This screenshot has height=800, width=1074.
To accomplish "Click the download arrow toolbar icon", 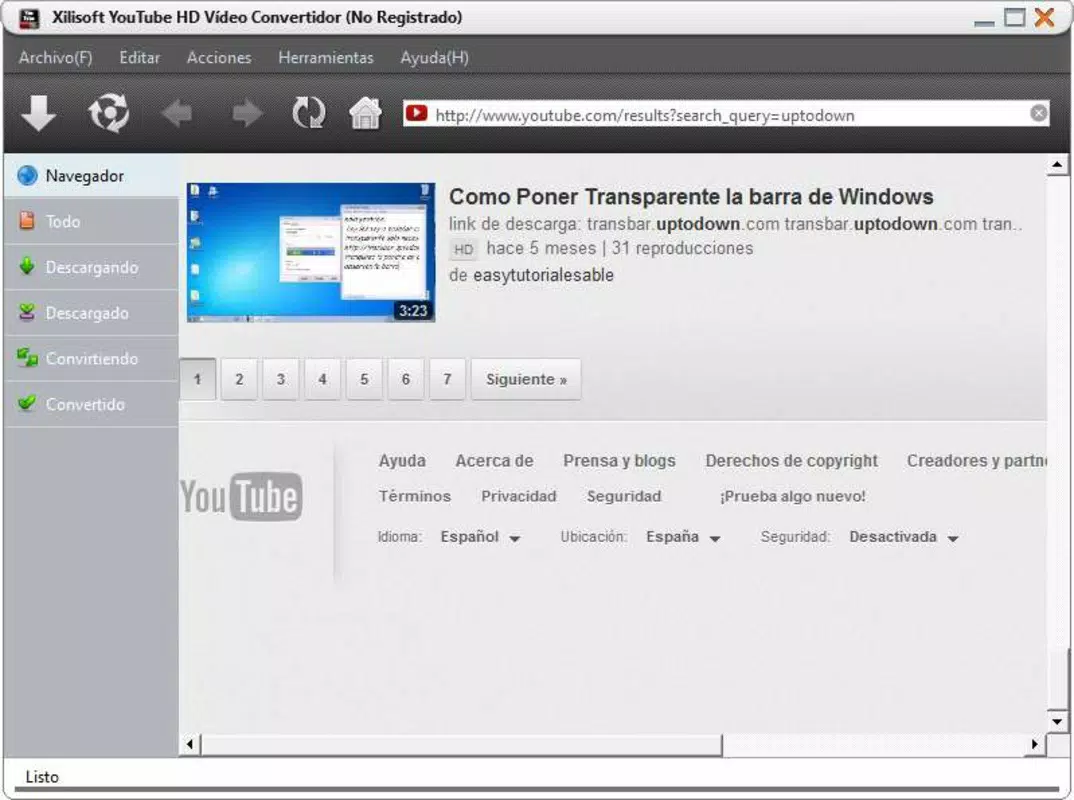I will 38,112.
